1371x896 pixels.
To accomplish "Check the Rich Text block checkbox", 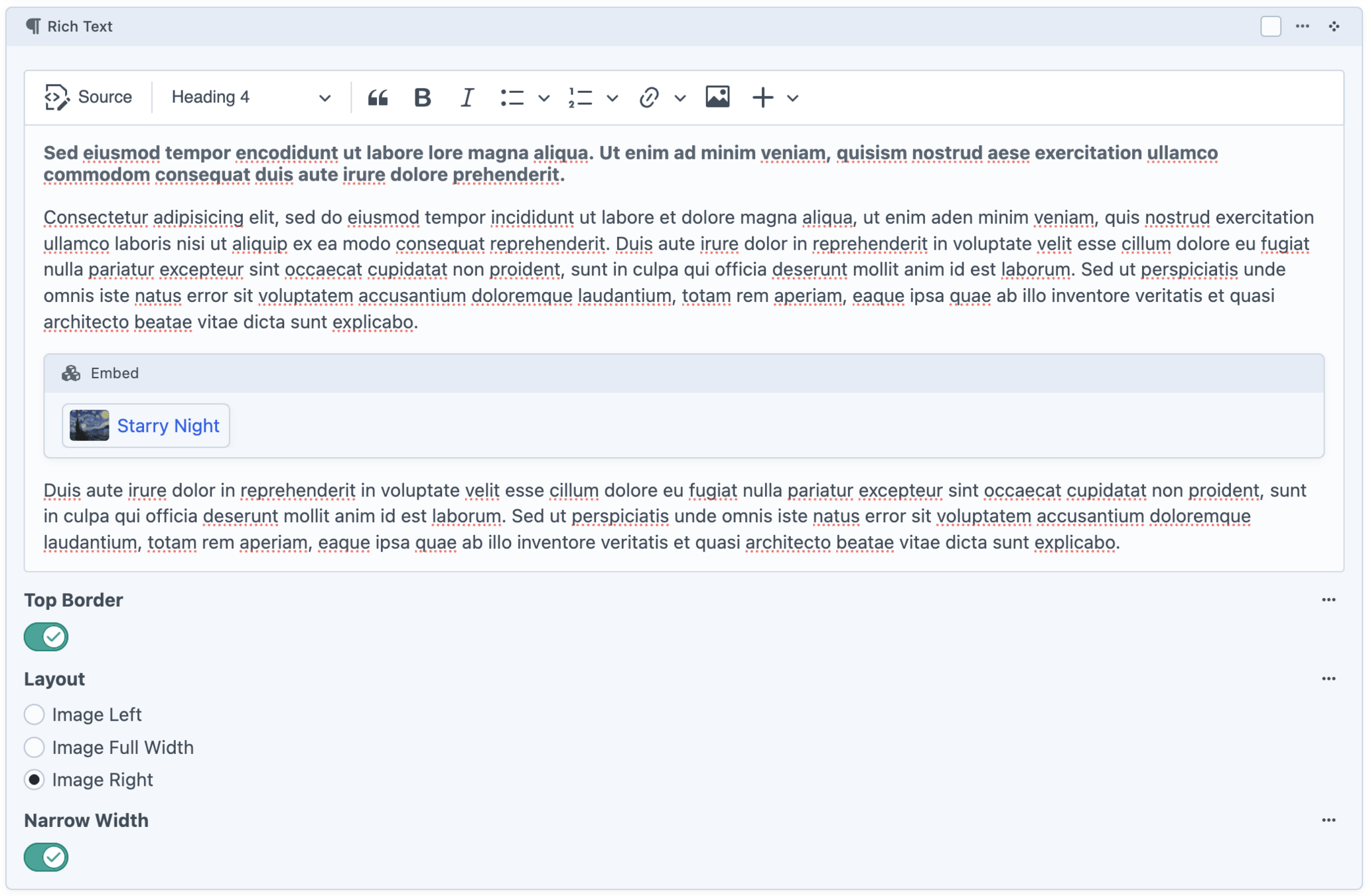I will [1270, 27].
